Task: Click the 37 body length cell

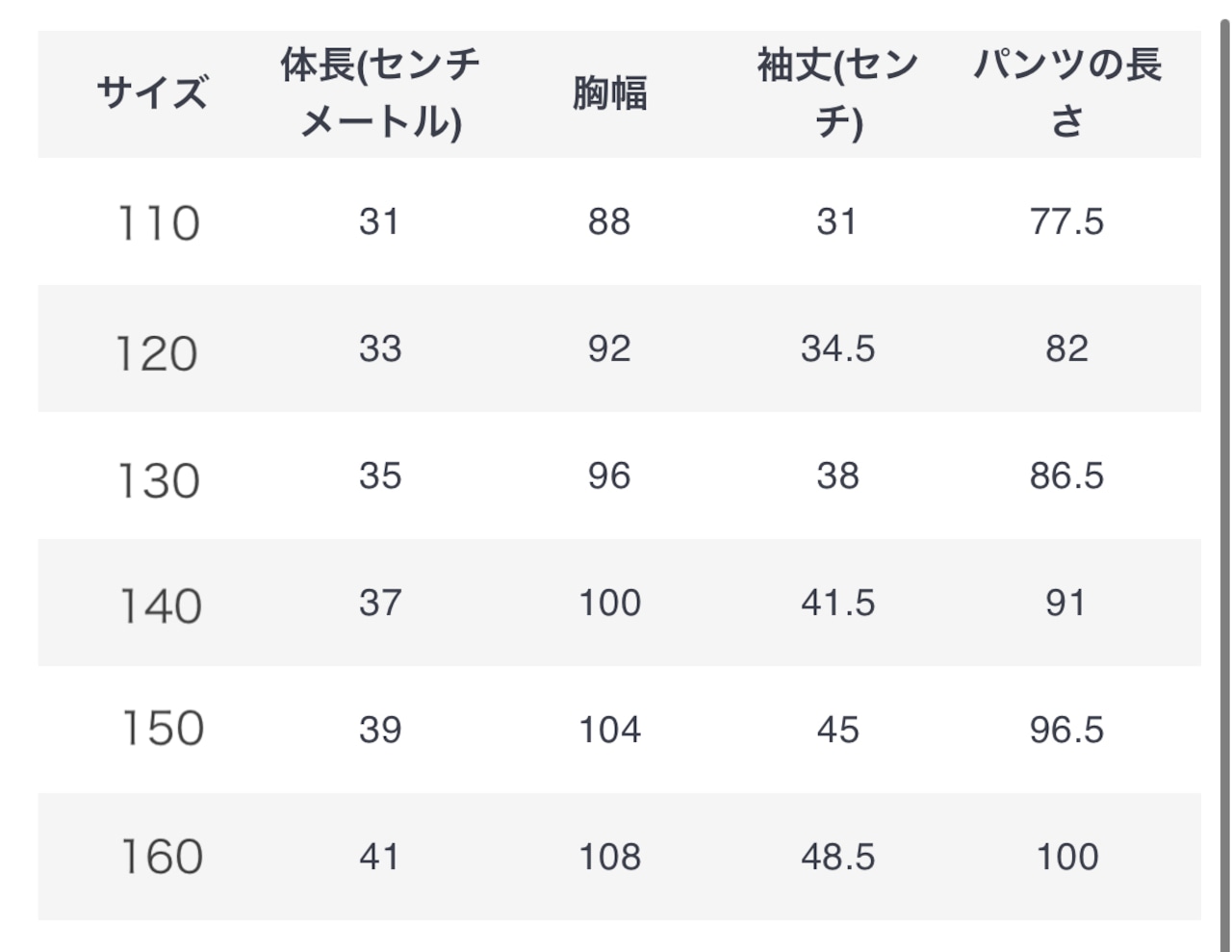Action: pos(380,603)
